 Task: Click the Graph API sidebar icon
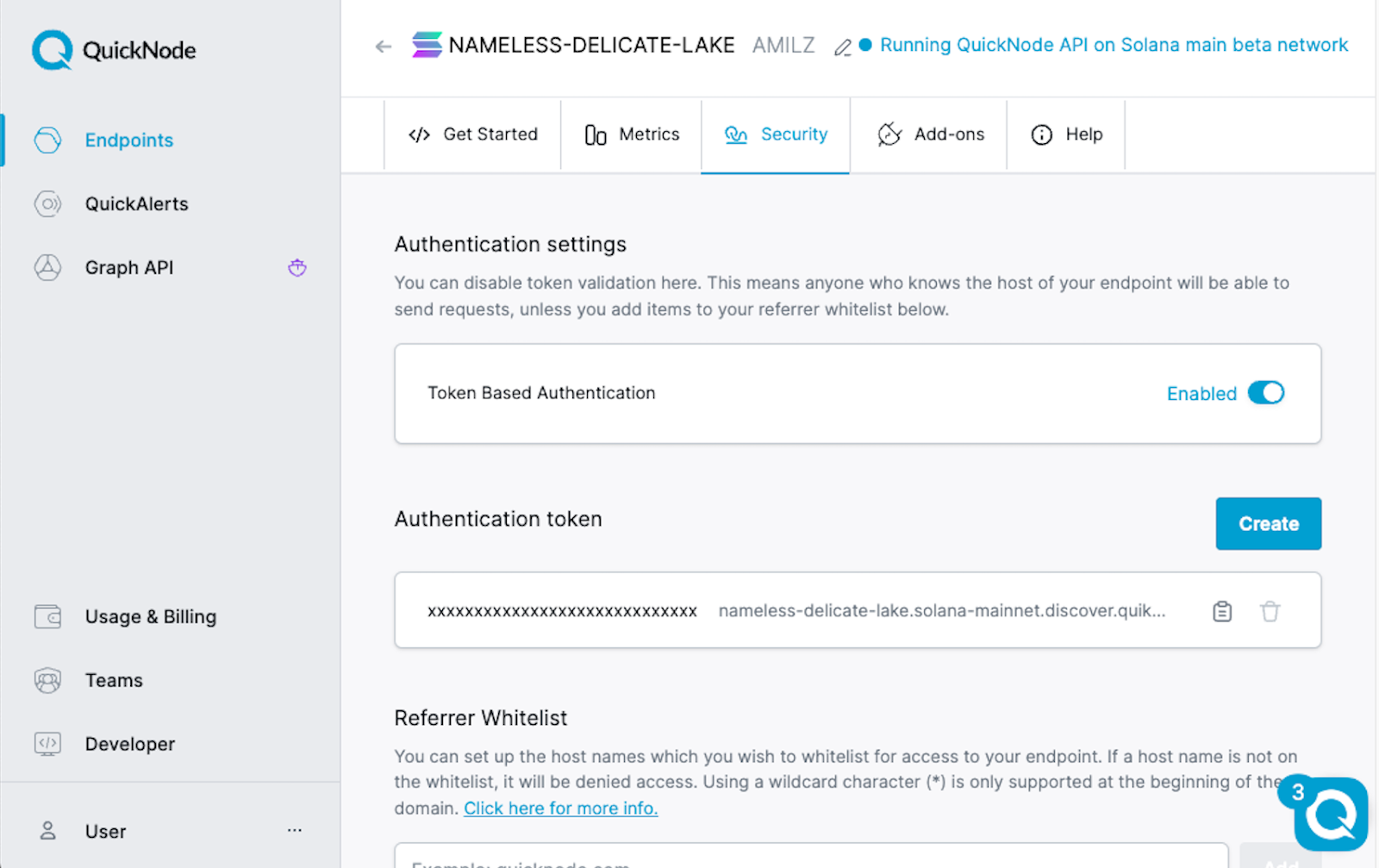[47, 267]
